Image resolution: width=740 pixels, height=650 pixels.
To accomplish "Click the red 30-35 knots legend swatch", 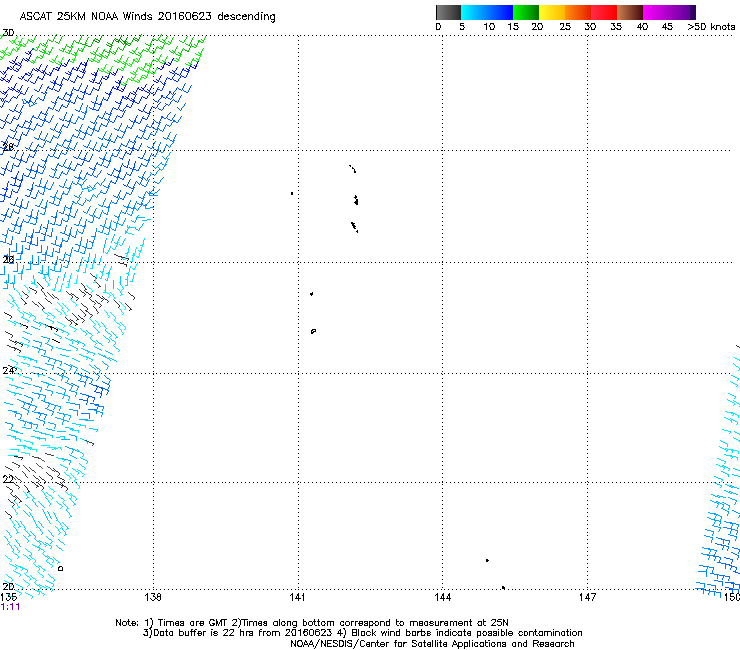I will [604, 12].
